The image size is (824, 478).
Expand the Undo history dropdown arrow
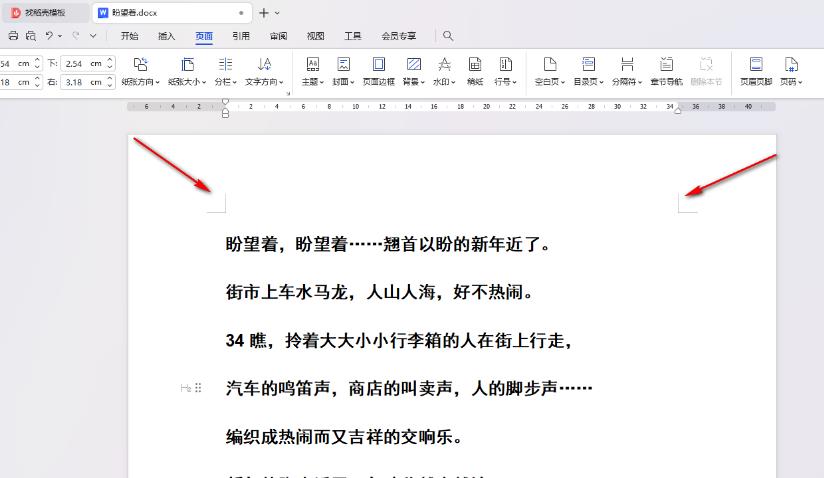[60, 36]
